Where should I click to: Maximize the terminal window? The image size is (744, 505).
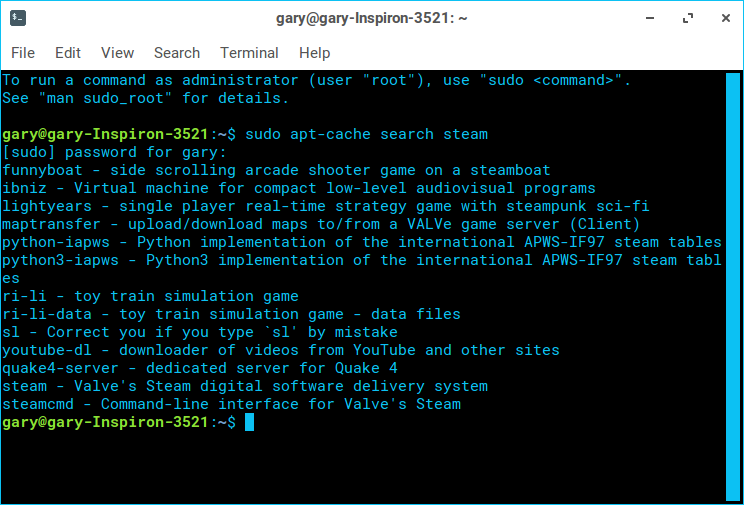(x=688, y=19)
